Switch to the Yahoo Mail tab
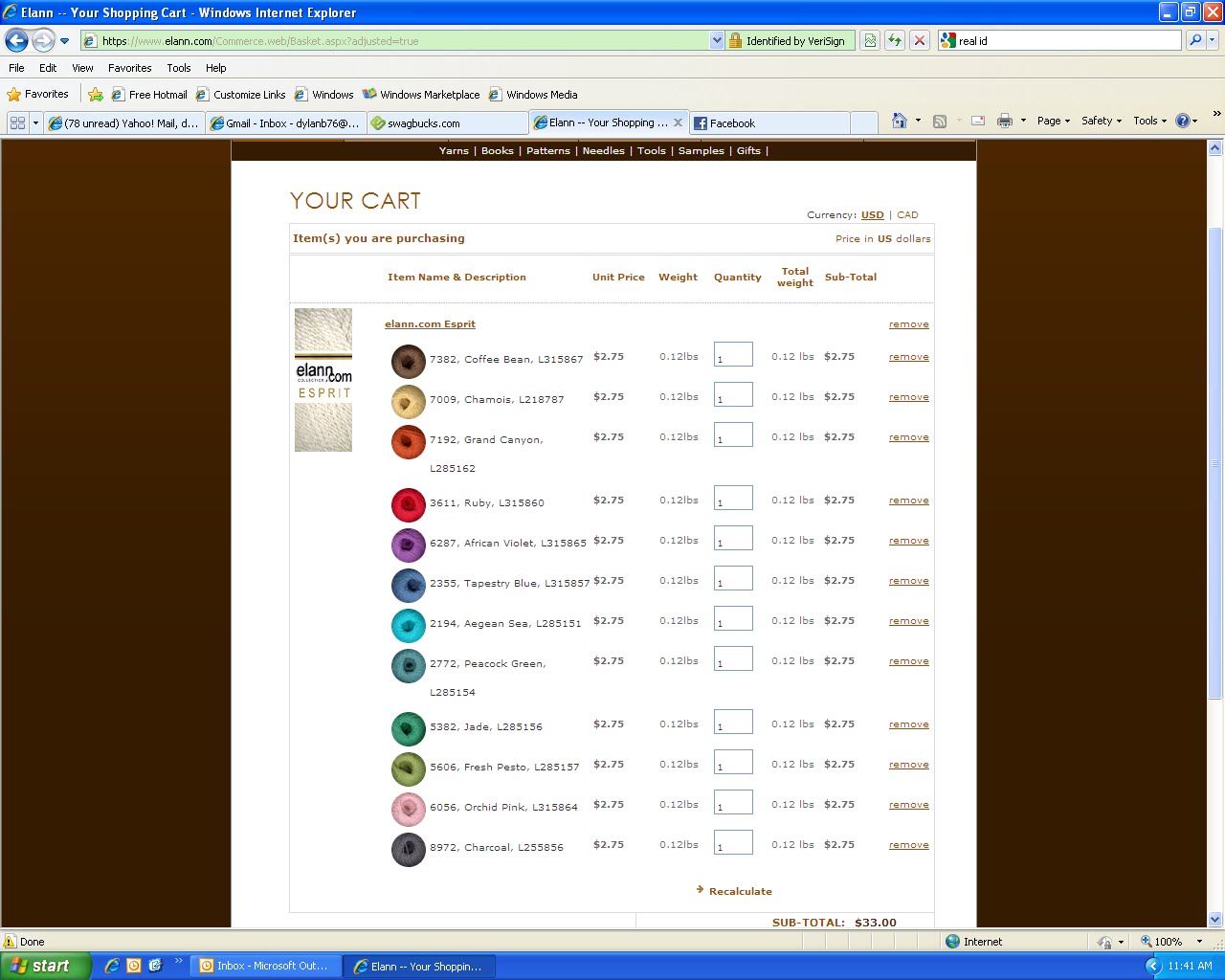 [124, 122]
